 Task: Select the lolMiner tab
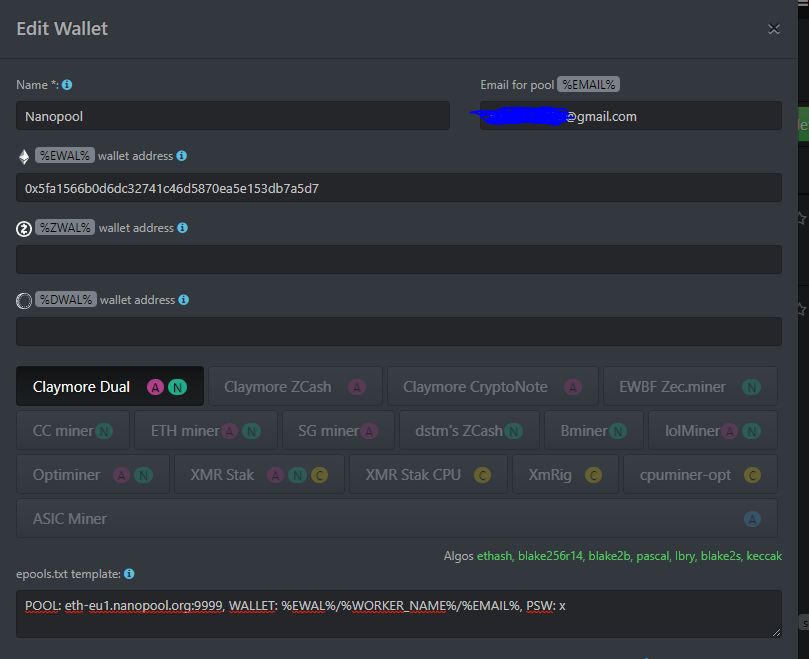[713, 430]
